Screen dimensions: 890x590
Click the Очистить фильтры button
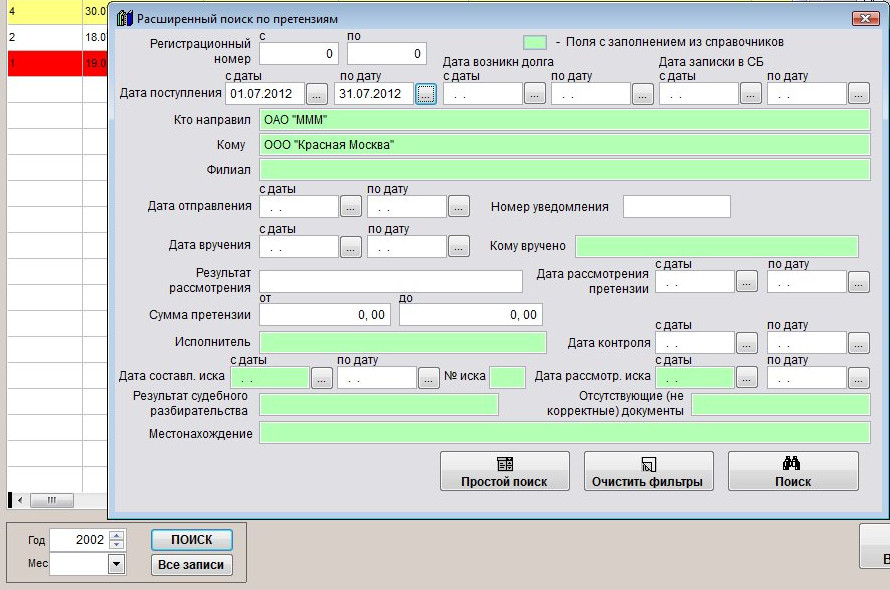pos(648,471)
